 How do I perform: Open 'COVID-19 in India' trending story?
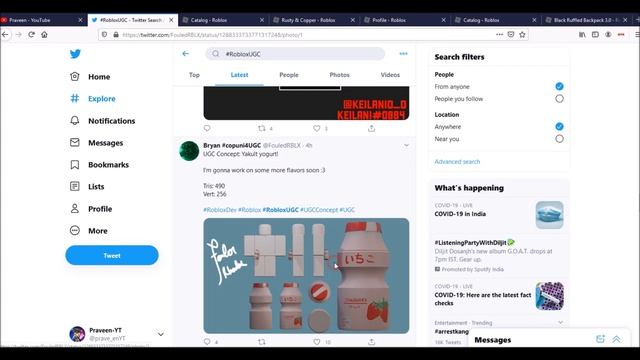pyautogui.click(x=460, y=214)
